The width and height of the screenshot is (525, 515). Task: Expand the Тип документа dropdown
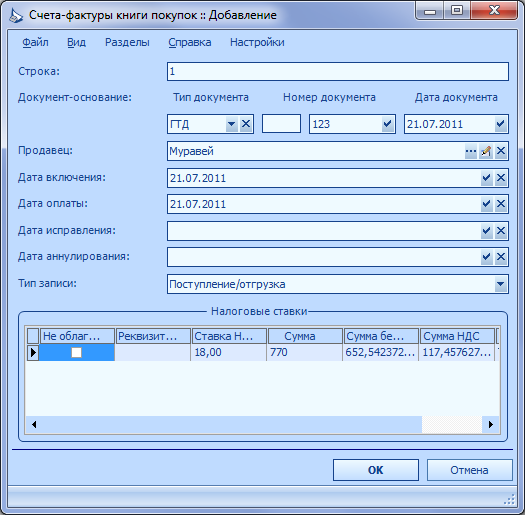point(231,124)
